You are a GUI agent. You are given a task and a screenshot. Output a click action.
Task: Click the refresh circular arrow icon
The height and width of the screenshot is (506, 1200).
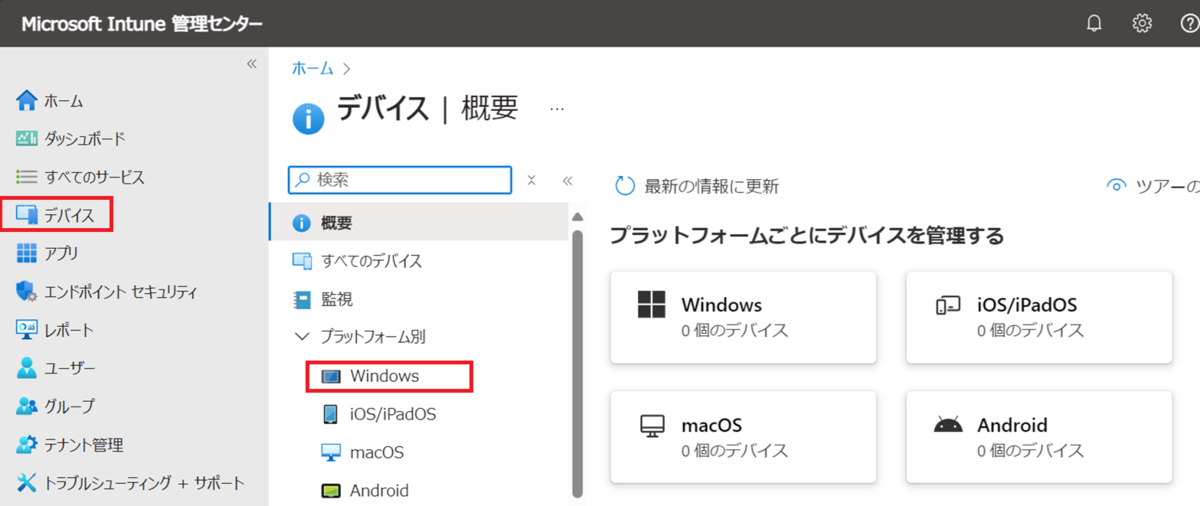pyautogui.click(x=625, y=185)
